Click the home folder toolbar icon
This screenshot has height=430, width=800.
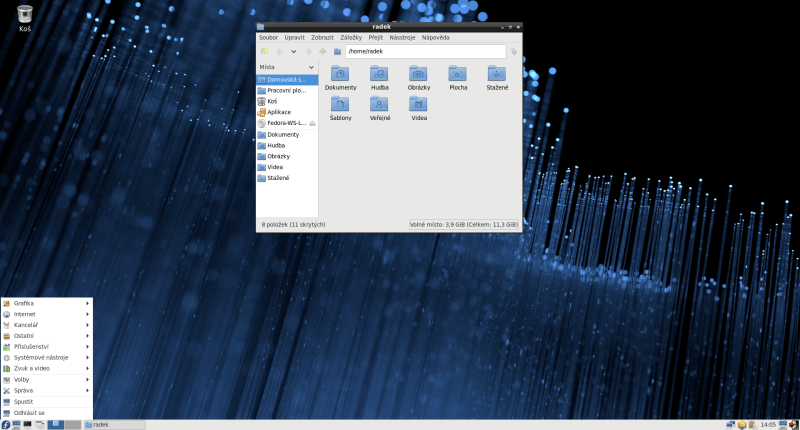point(337,51)
